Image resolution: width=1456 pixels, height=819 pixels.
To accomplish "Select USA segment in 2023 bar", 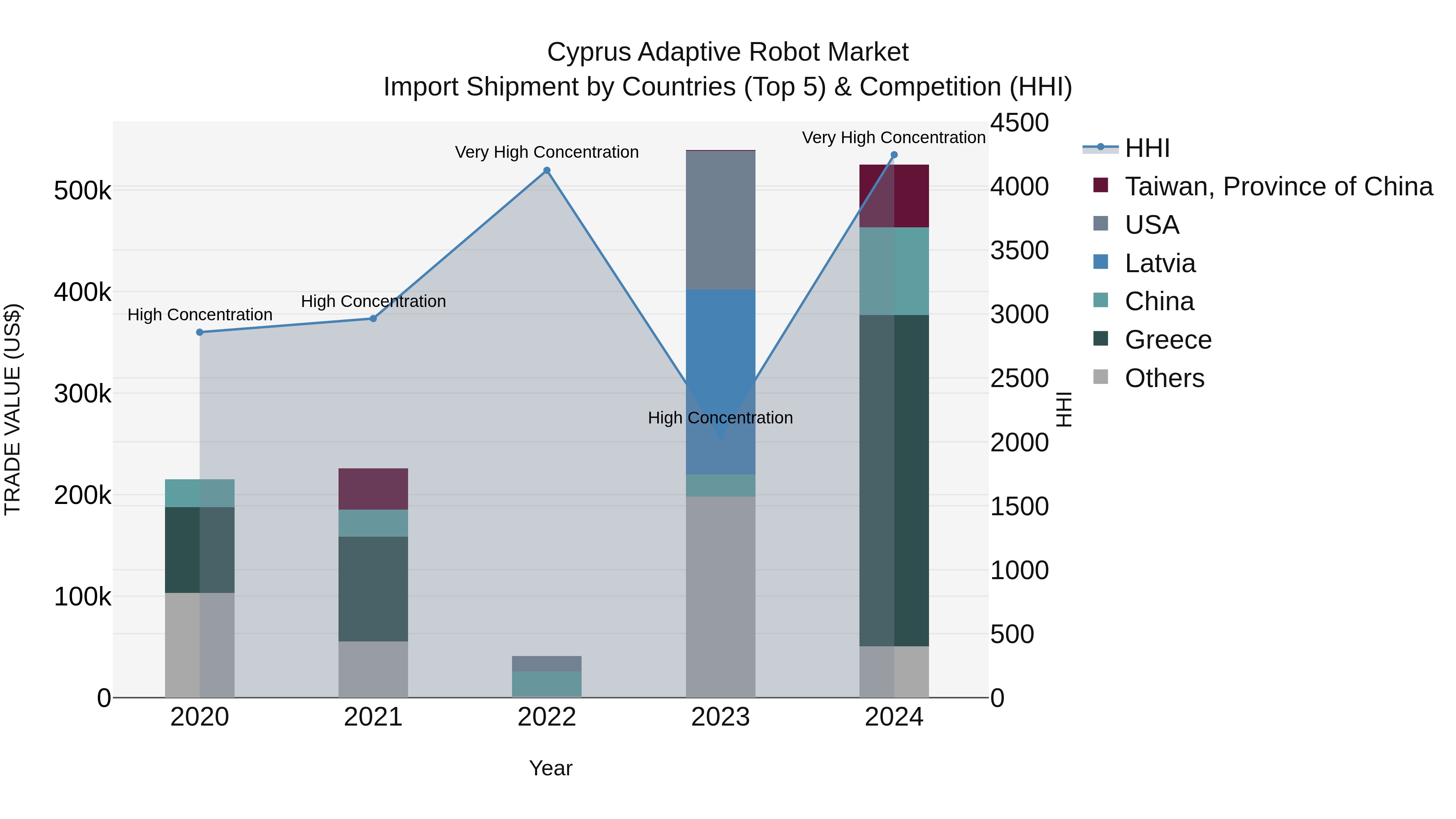I will click(x=720, y=220).
